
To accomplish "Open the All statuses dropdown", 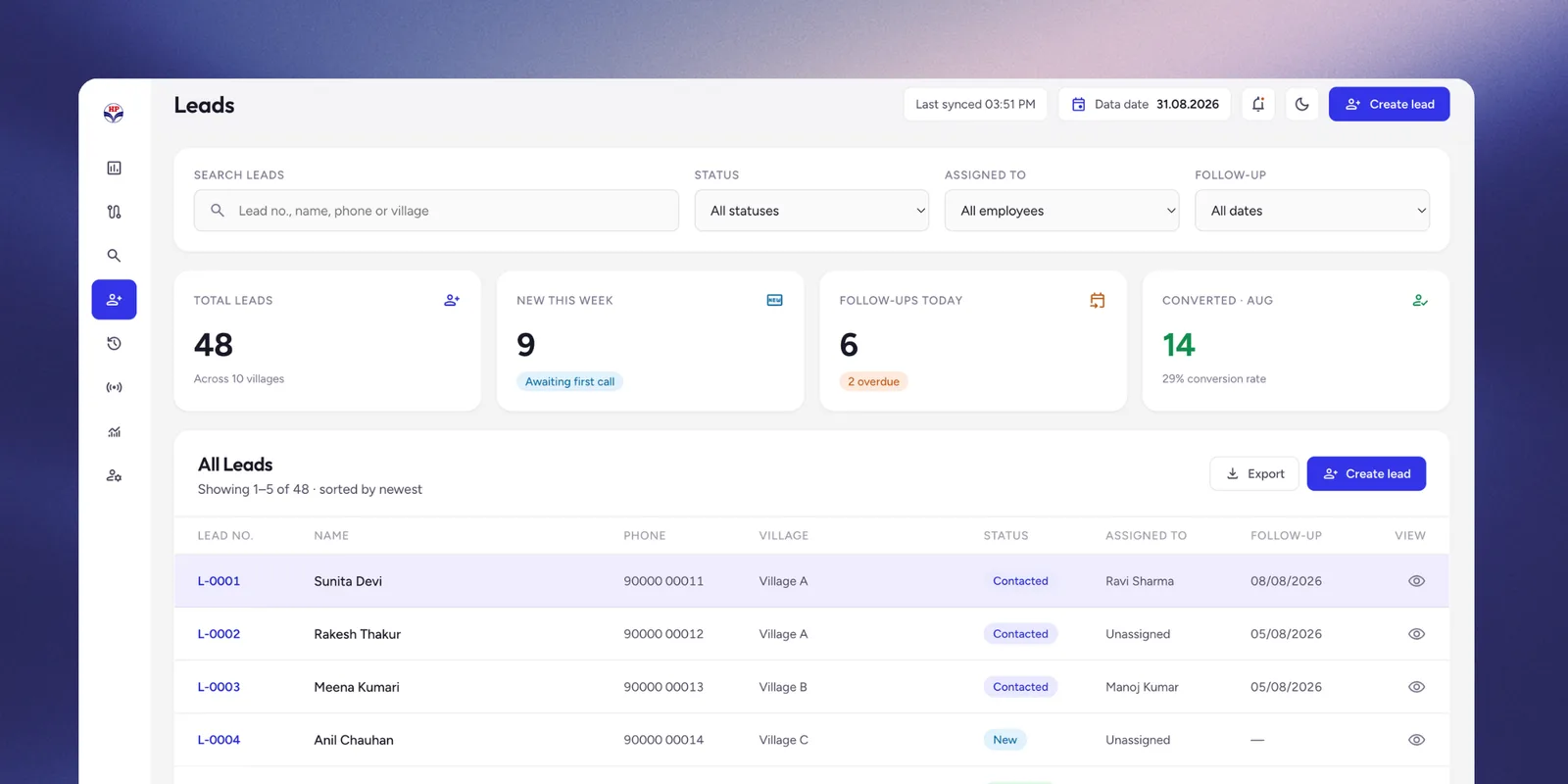I will point(811,211).
